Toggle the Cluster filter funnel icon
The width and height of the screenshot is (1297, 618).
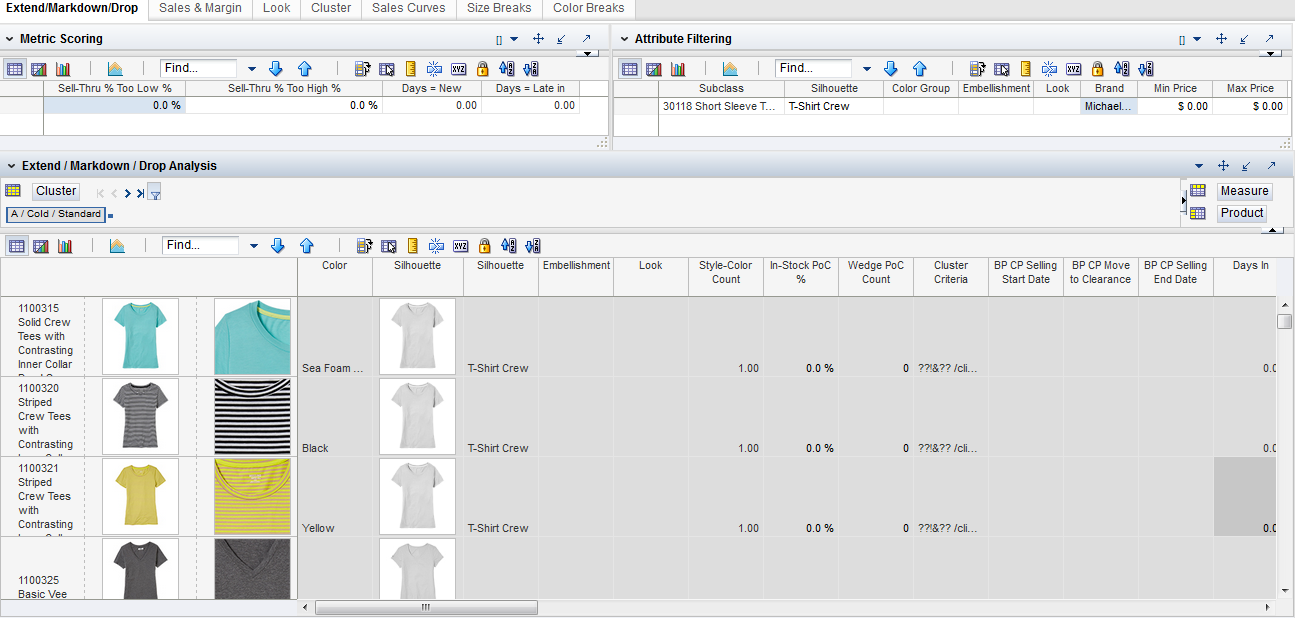pyautogui.click(x=154, y=192)
